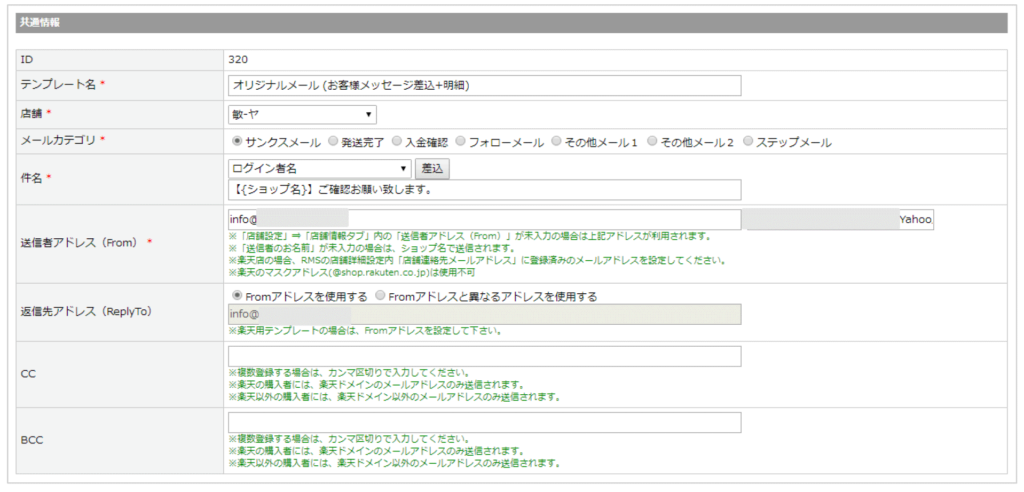Click the CC address input field

point(484,357)
